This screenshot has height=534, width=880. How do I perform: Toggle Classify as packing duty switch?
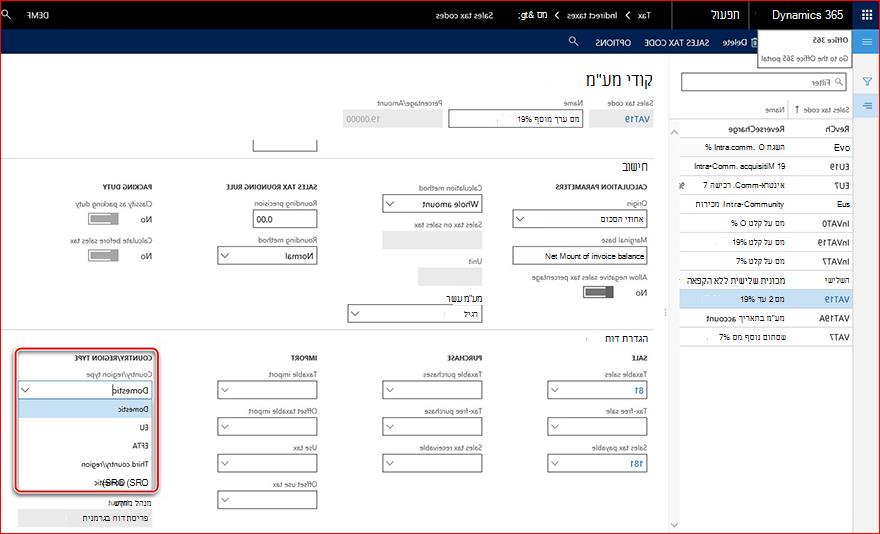(103, 219)
